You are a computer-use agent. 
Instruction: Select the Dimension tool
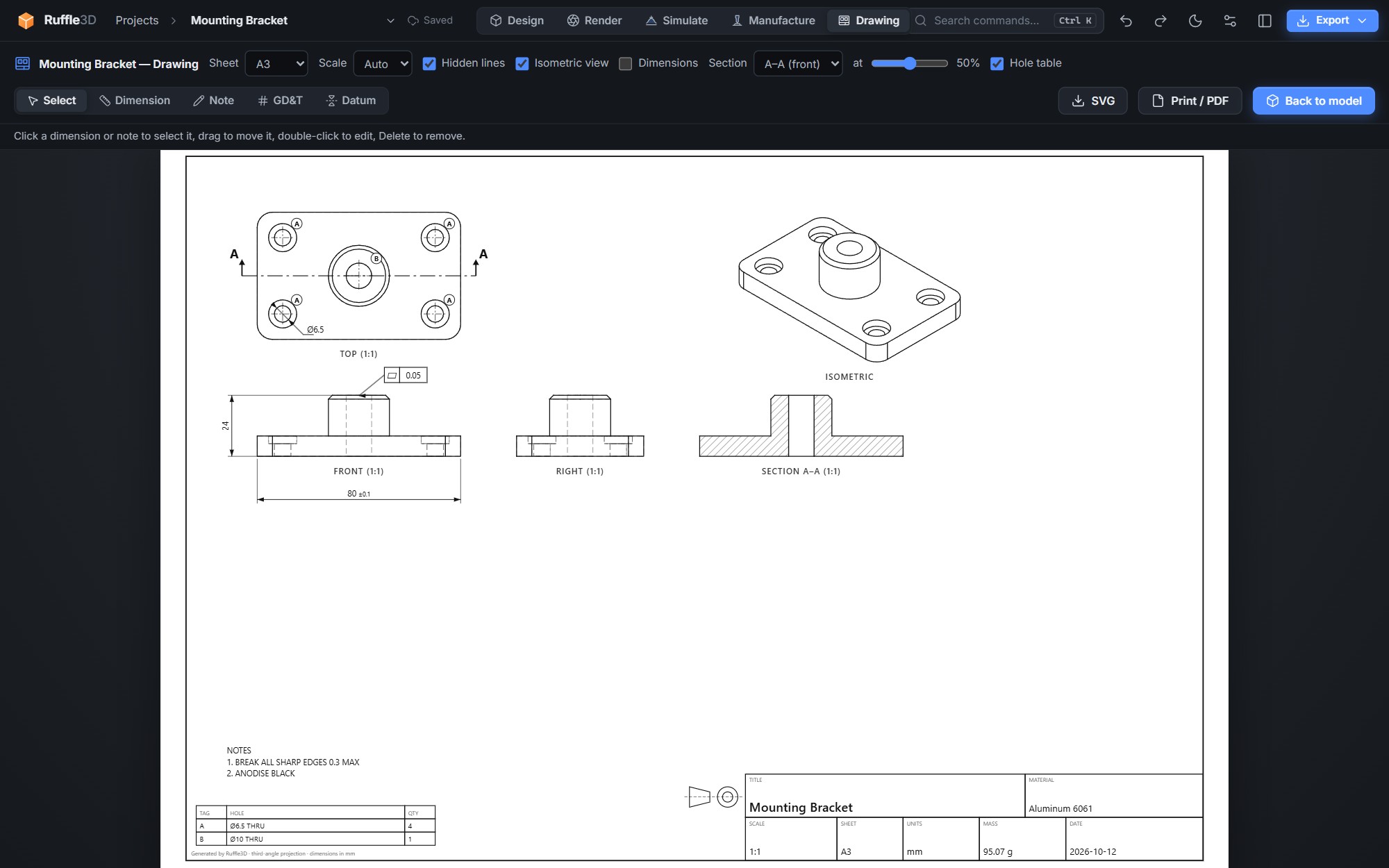[135, 101]
